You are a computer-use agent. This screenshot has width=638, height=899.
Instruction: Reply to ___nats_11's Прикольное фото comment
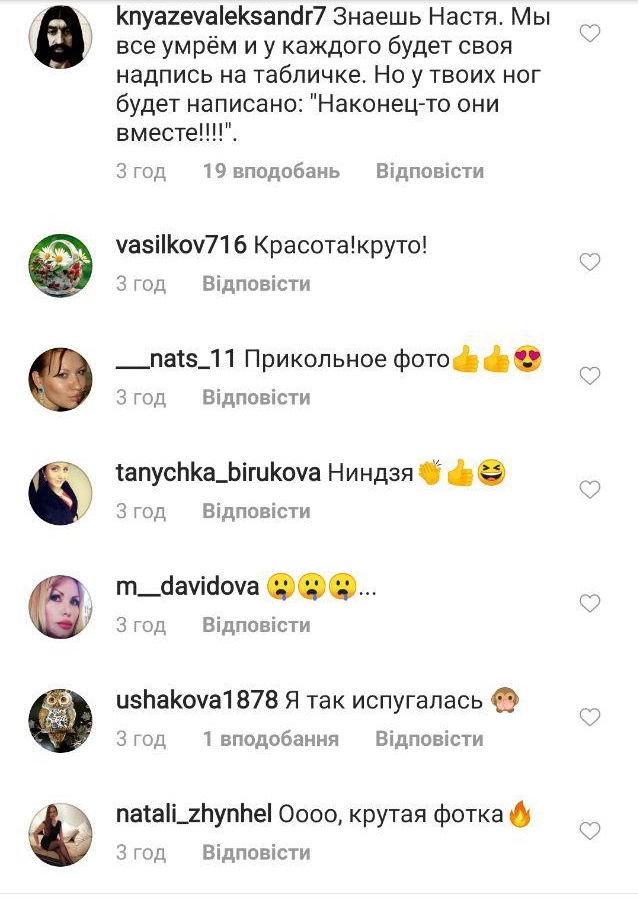pos(256,397)
